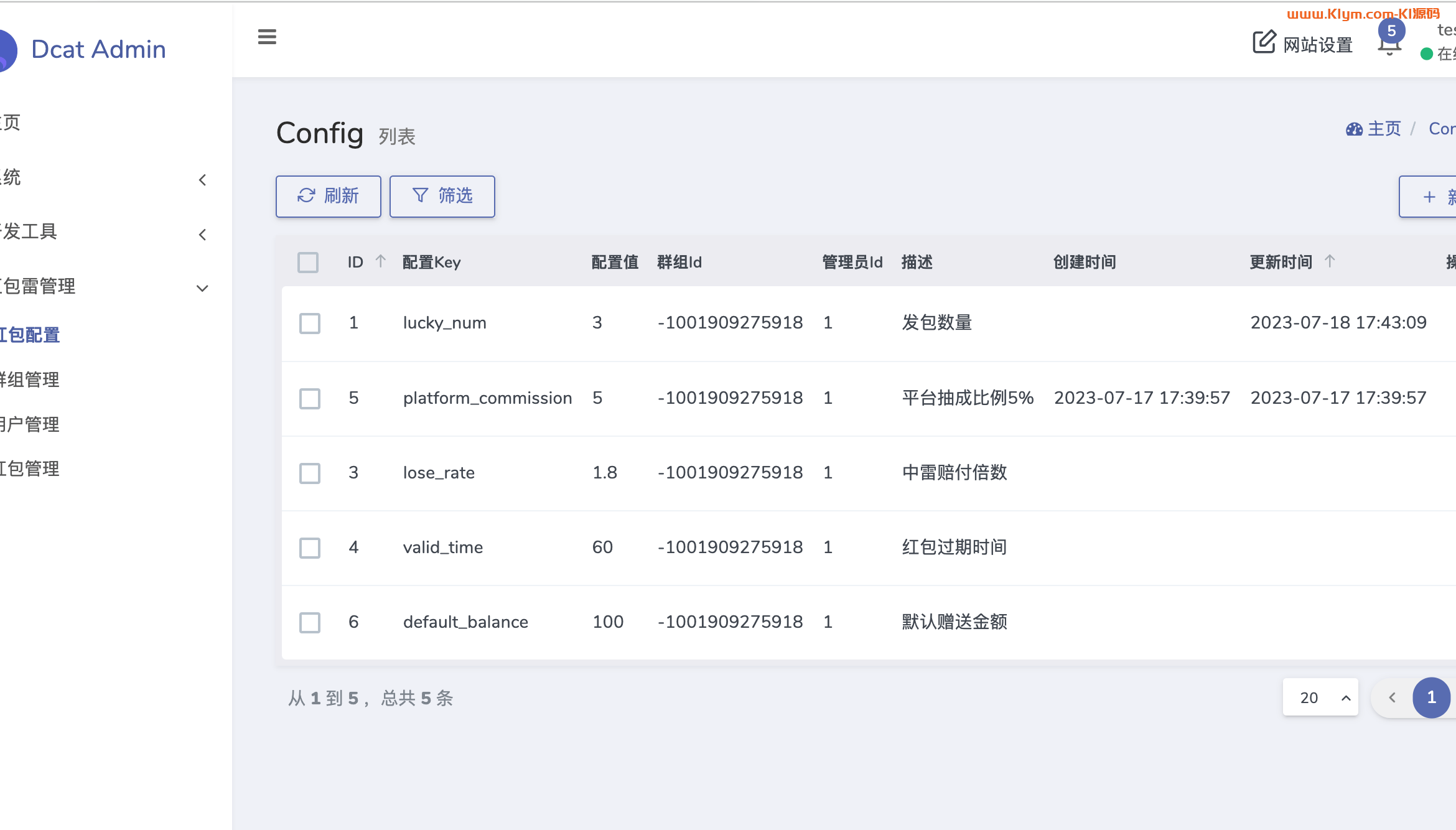This screenshot has height=830, width=1456.
Task: Click the website settings edit icon
Action: pyautogui.click(x=1264, y=42)
